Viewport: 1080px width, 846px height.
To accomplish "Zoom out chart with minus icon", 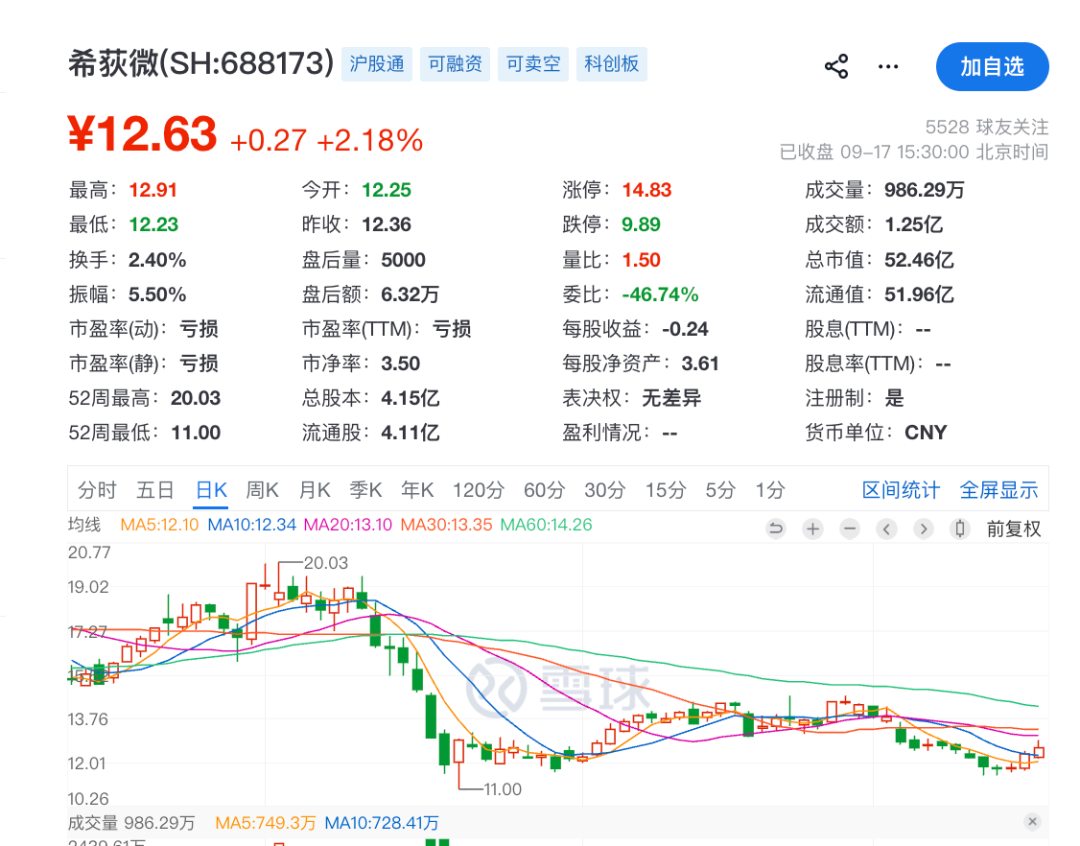I will [x=850, y=529].
